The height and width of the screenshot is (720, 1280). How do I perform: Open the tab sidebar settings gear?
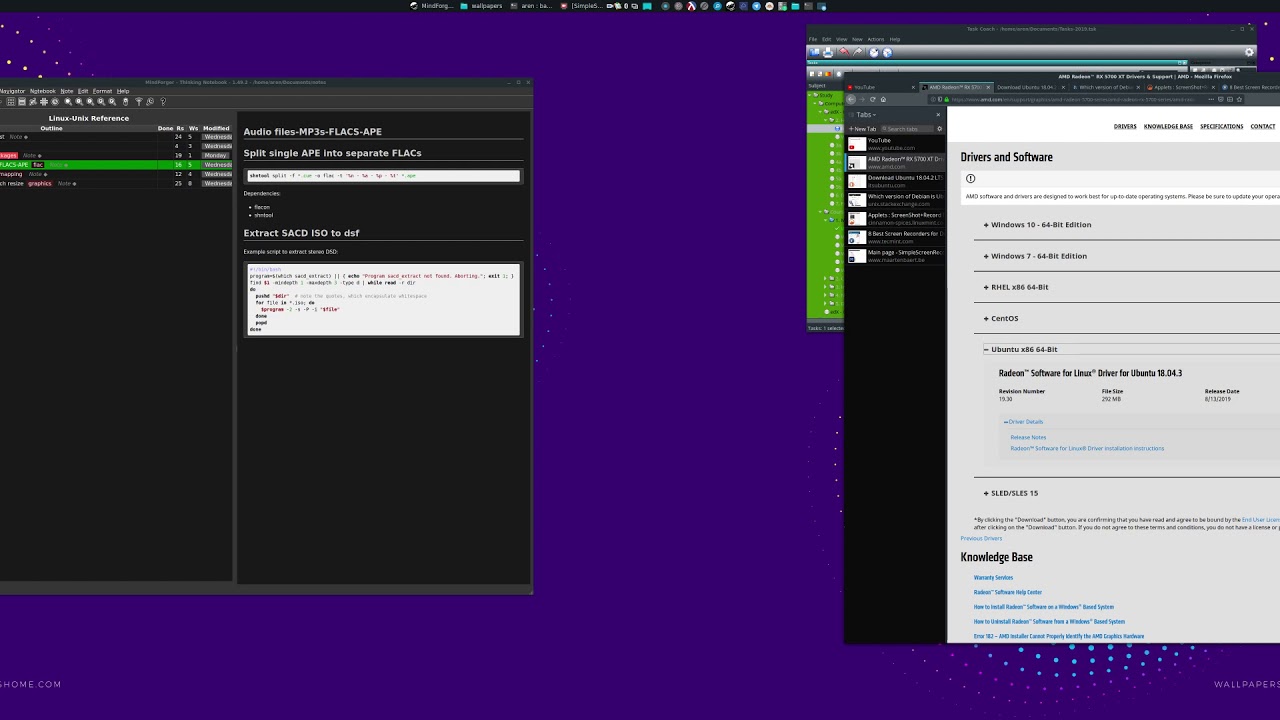[x=939, y=129]
